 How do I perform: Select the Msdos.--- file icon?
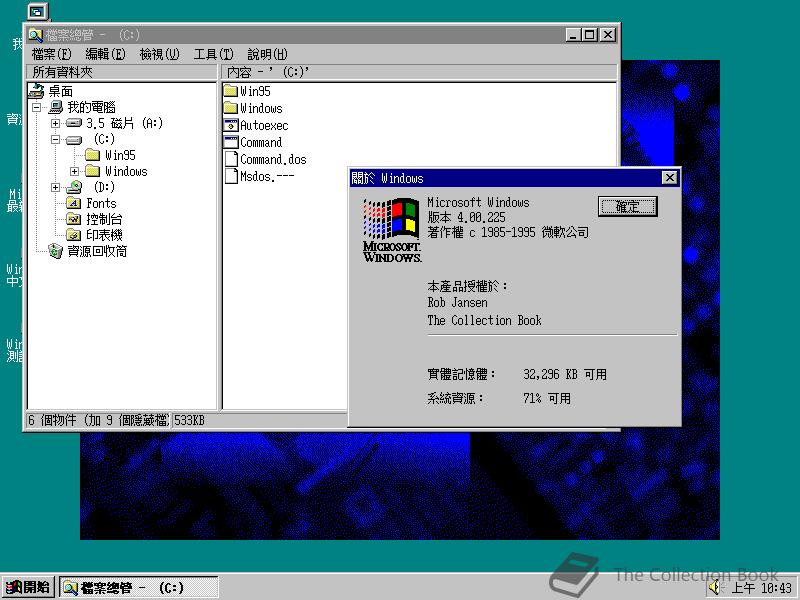point(231,176)
